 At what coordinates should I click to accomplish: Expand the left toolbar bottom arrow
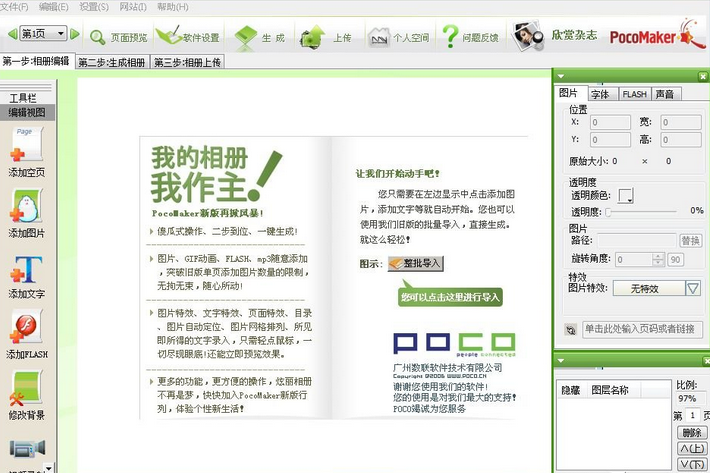coord(48,467)
